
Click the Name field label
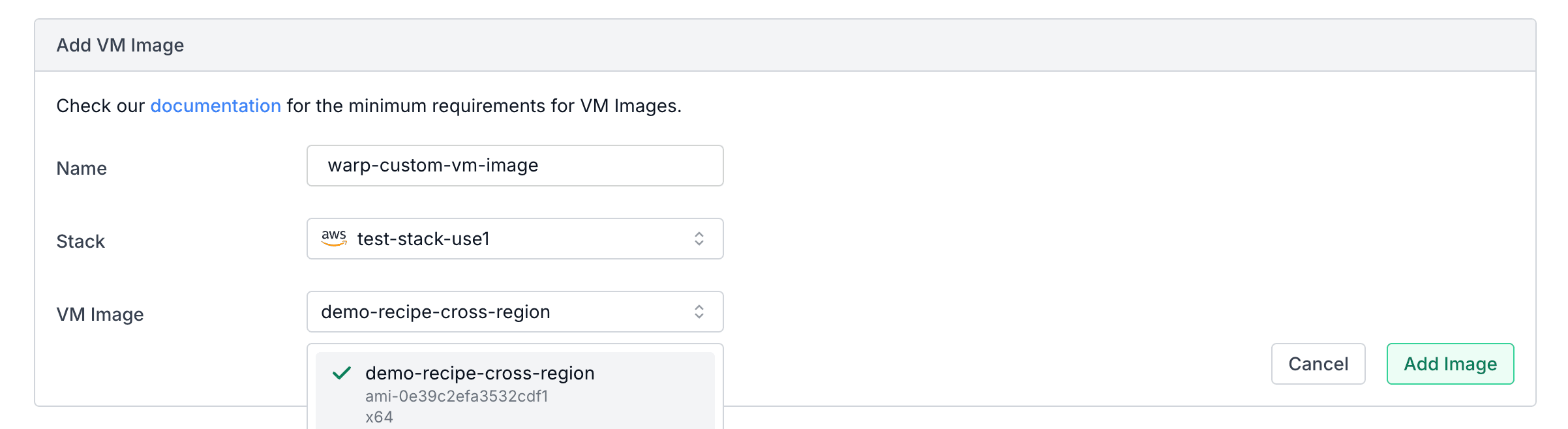coord(81,168)
